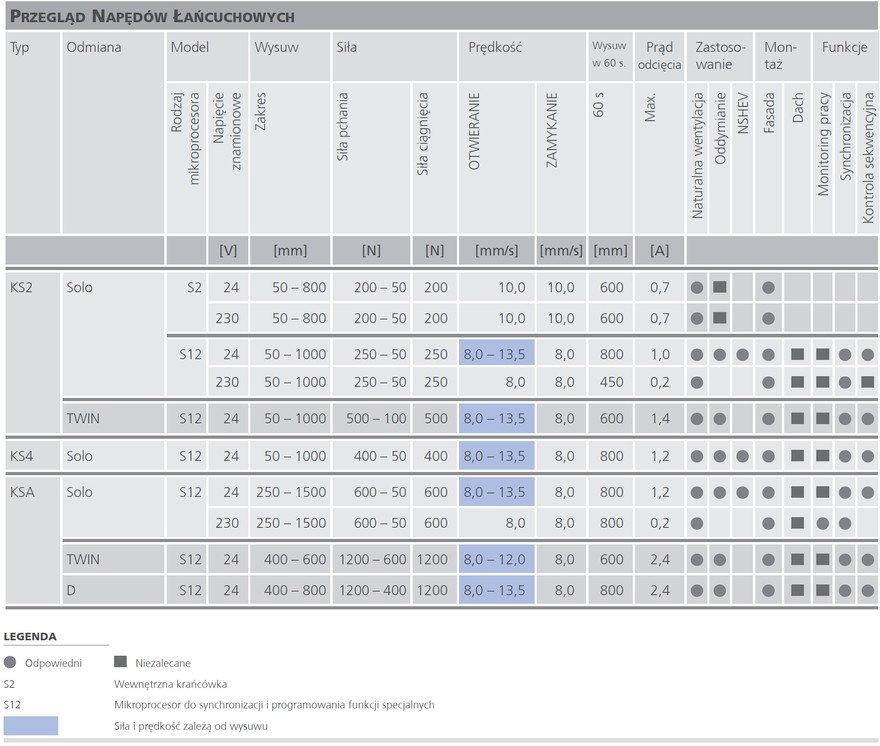Click the blue legend swatch for Siła i prędkość
880x746 pixels.
(31, 726)
